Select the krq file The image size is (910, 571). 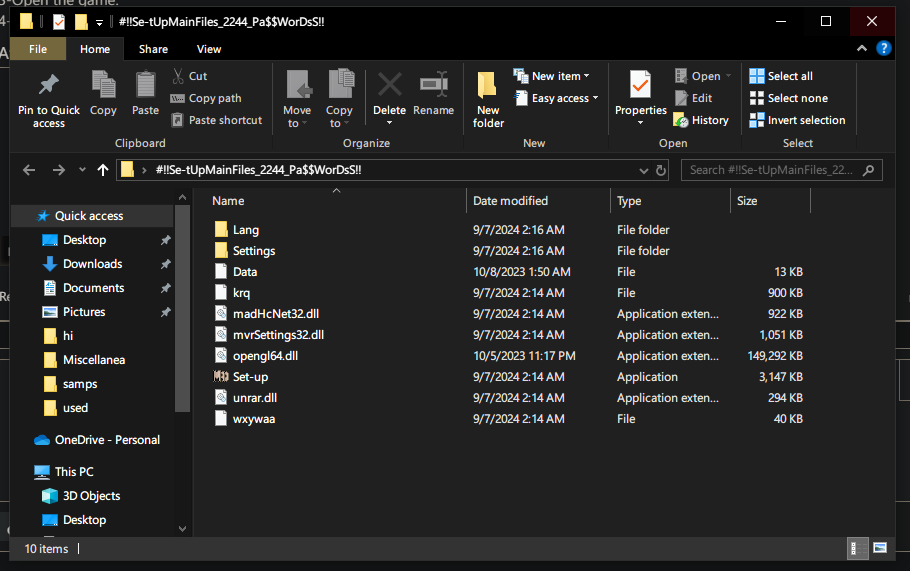(241, 293)
